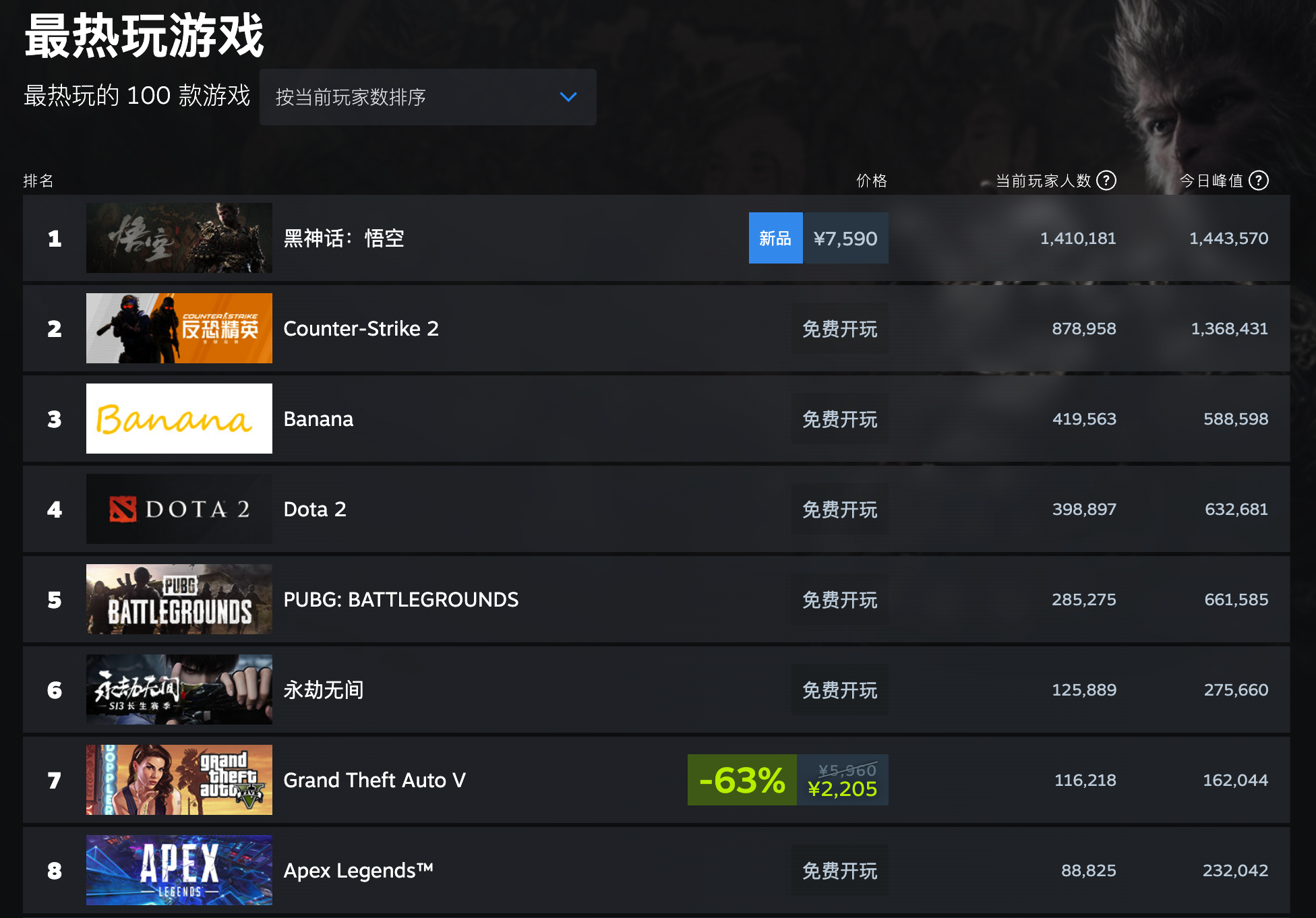Click today's peak value 1,443,570
The height and width of the screenshot is (918, 1316).
(1228, 238)
